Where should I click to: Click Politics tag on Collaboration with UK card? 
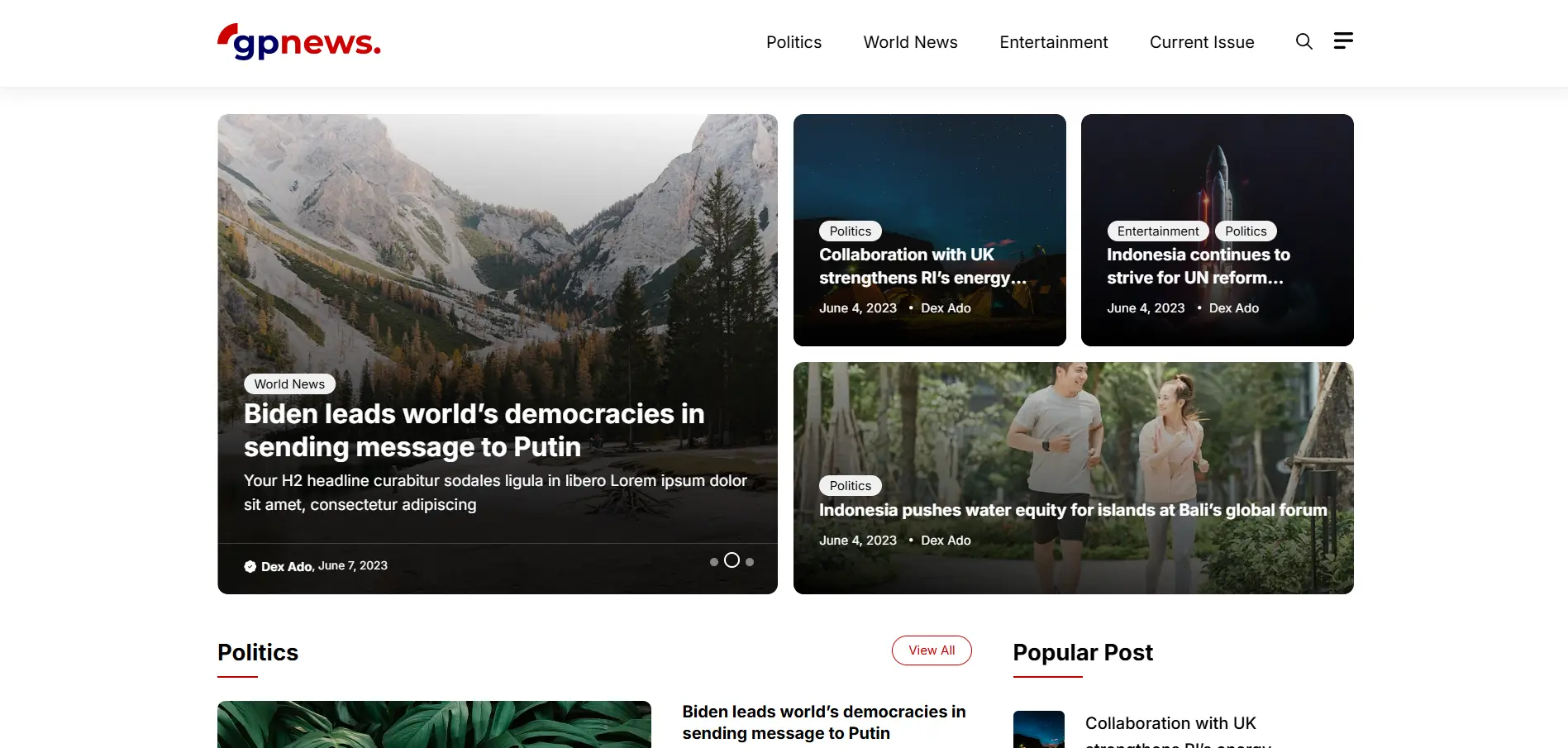851,231
